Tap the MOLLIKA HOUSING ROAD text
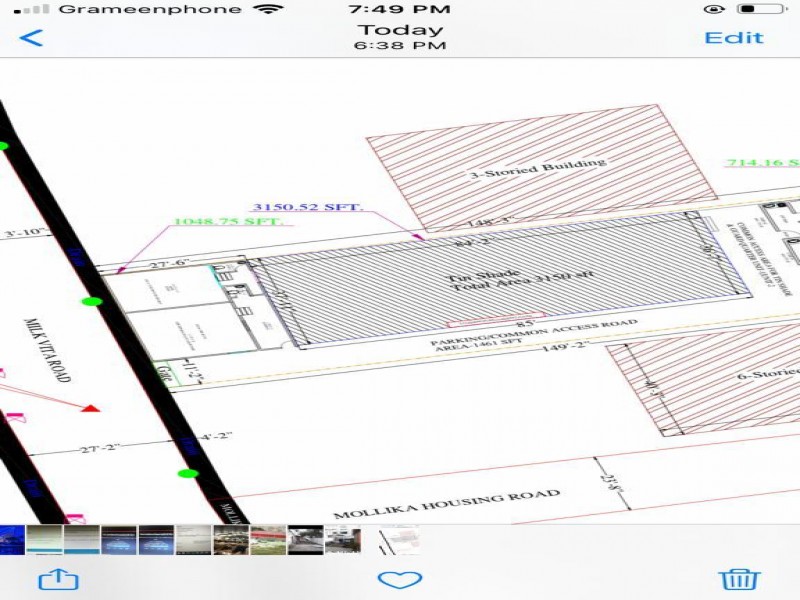This screenshot has height=600, width=800. [446, 503]
